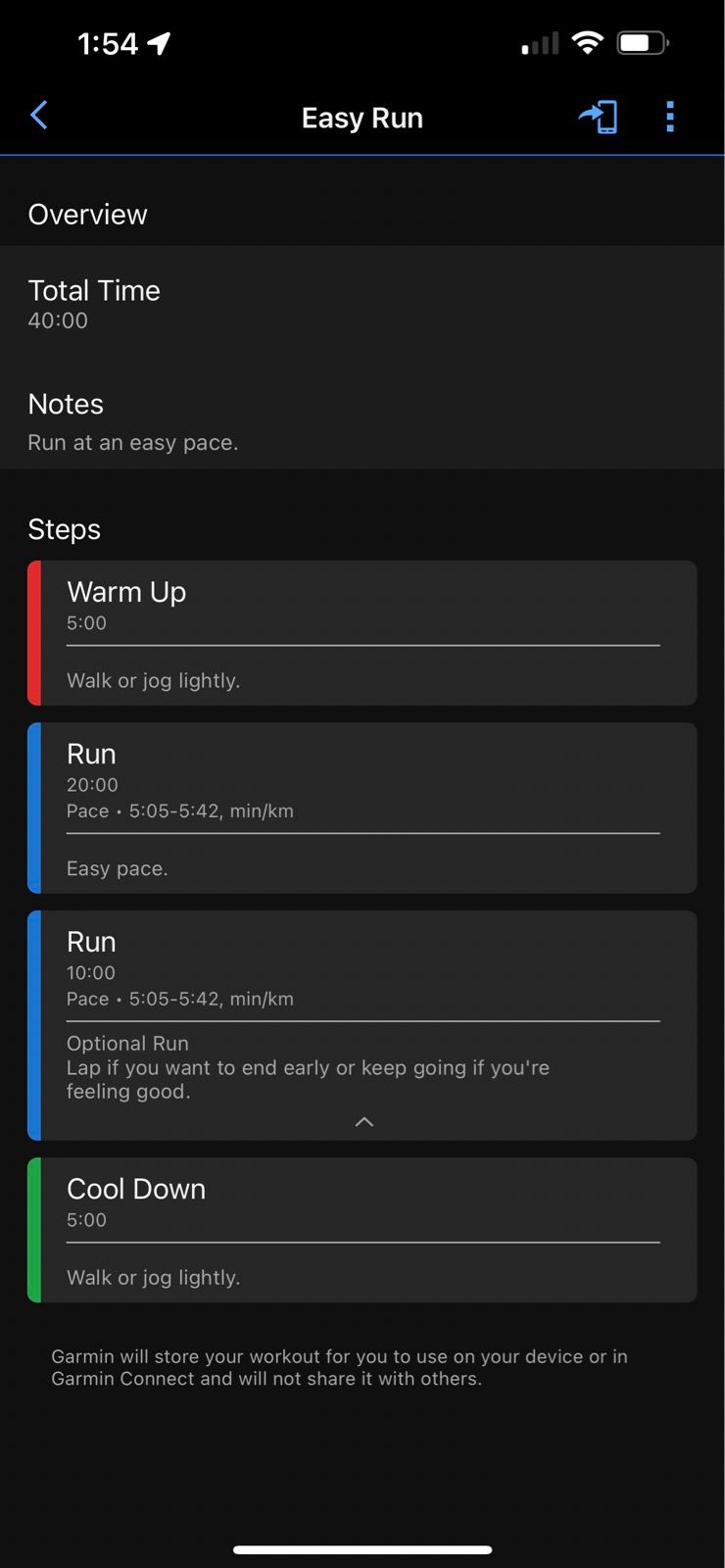This screenshot has width=725, height=1568.
Task: Open the three-dot overflow menu
Action: [x=670, y=116]
